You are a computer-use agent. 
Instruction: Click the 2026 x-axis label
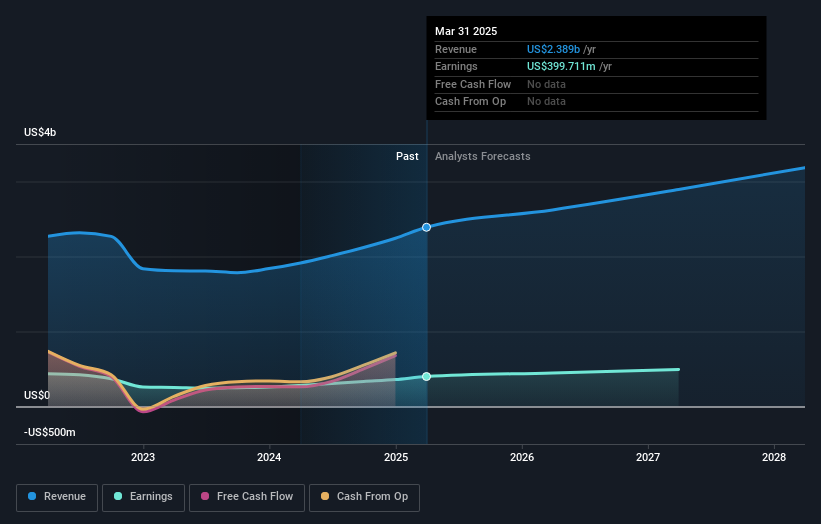522,457
